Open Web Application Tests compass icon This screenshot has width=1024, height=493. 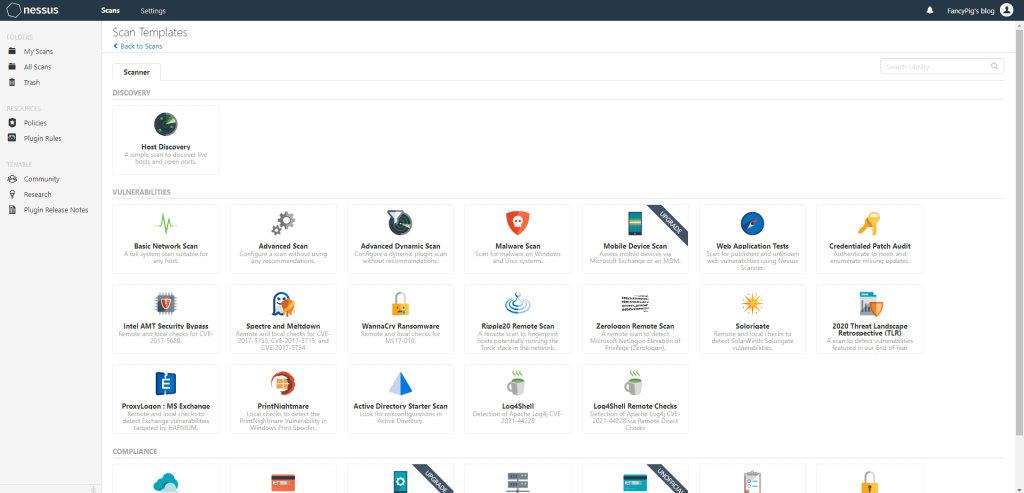coord(752,223)
